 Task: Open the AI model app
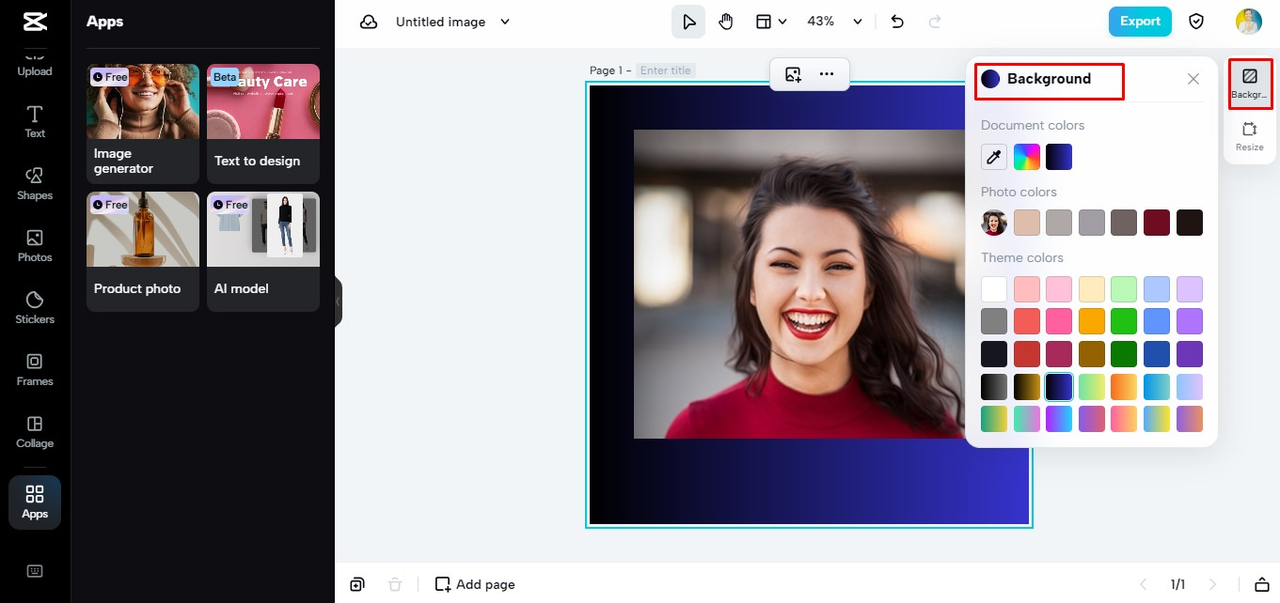[x=263, y=252]
